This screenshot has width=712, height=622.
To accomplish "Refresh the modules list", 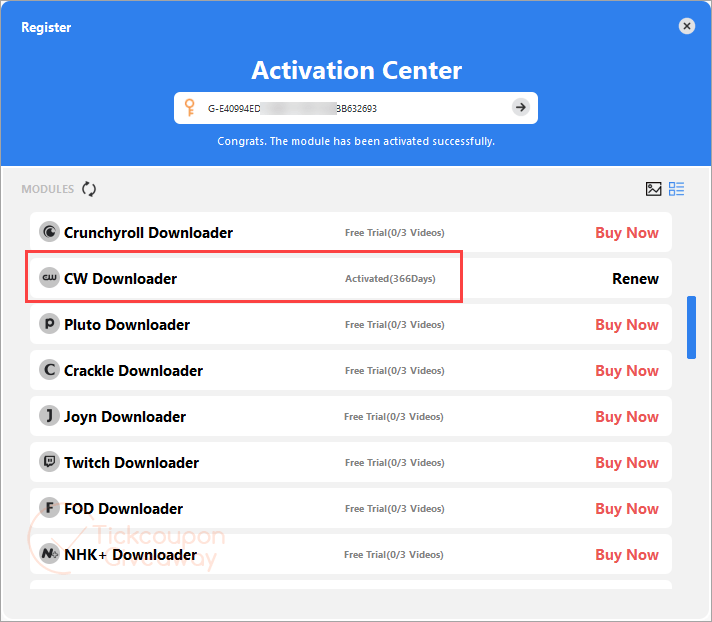I will 89,189.
